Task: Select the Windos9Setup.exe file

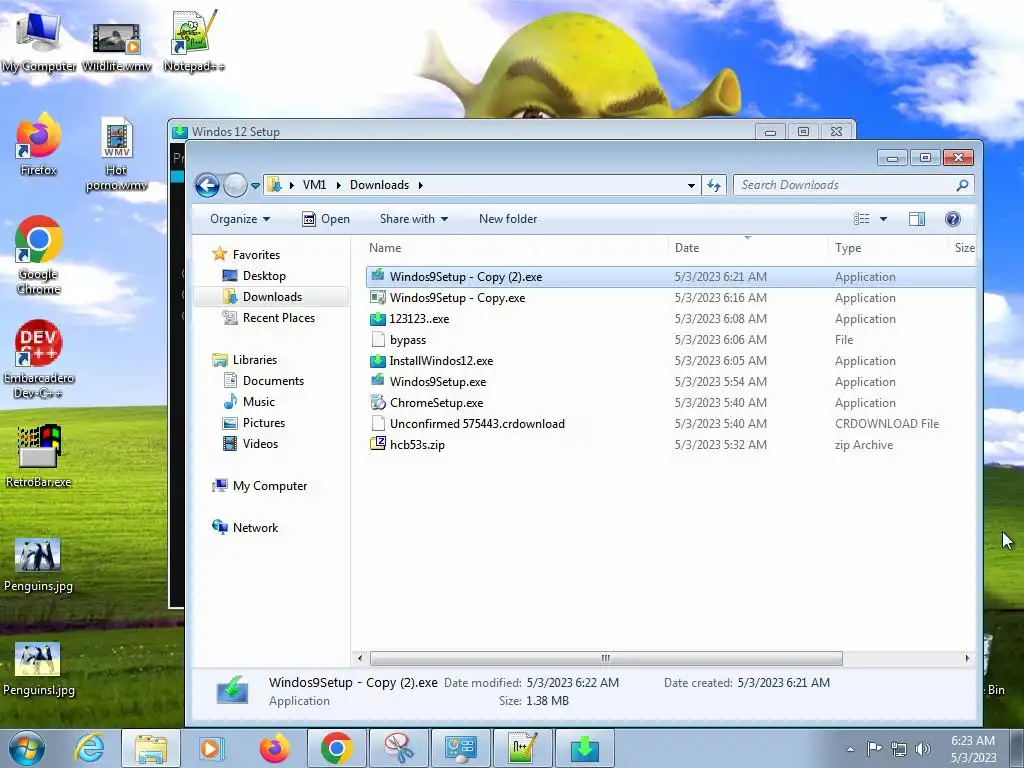Action: pos(671,381)
